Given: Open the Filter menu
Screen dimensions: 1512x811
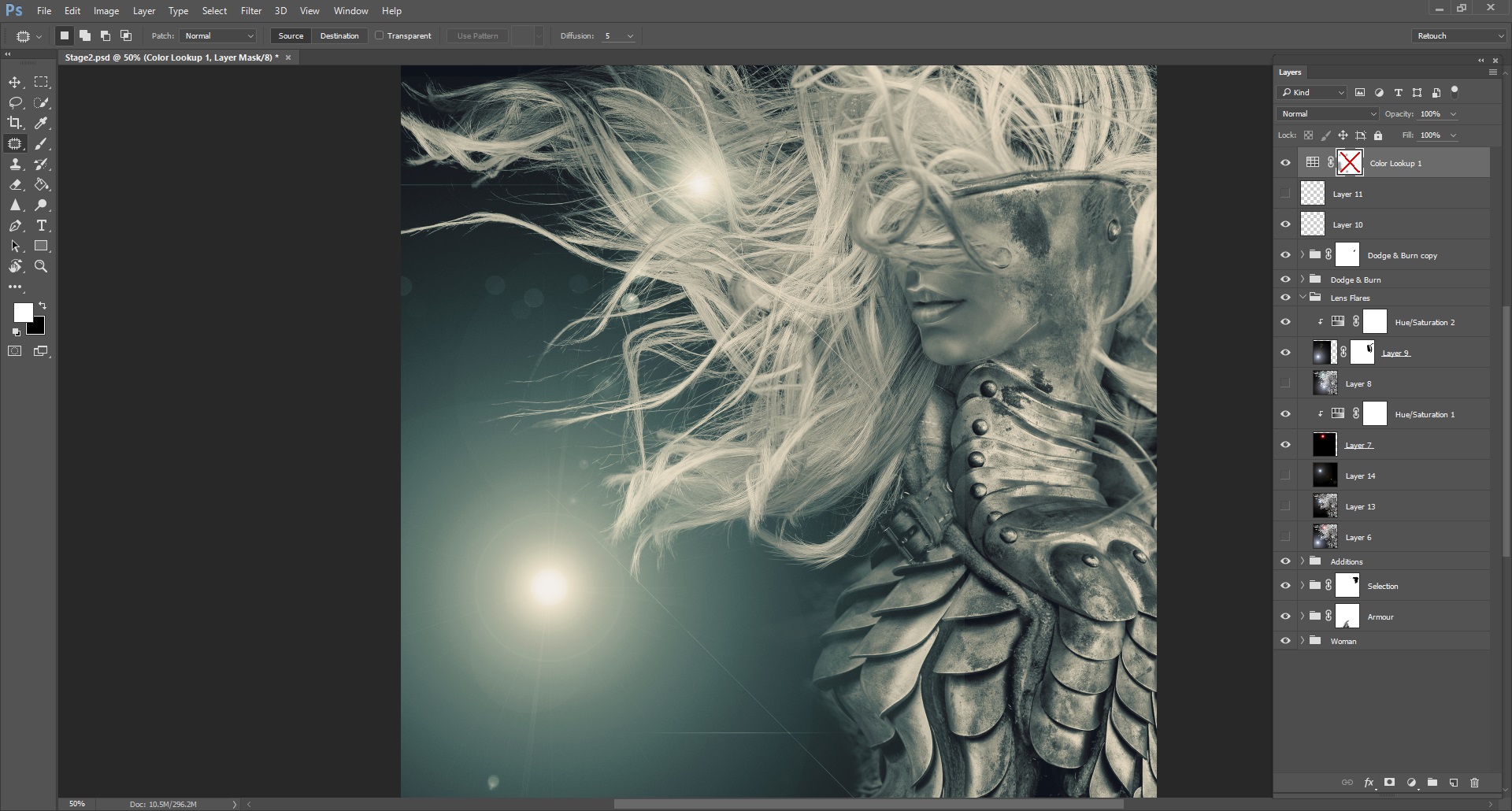Looking at the screenshot, I should pyautogui.click(x=250, y=10).
